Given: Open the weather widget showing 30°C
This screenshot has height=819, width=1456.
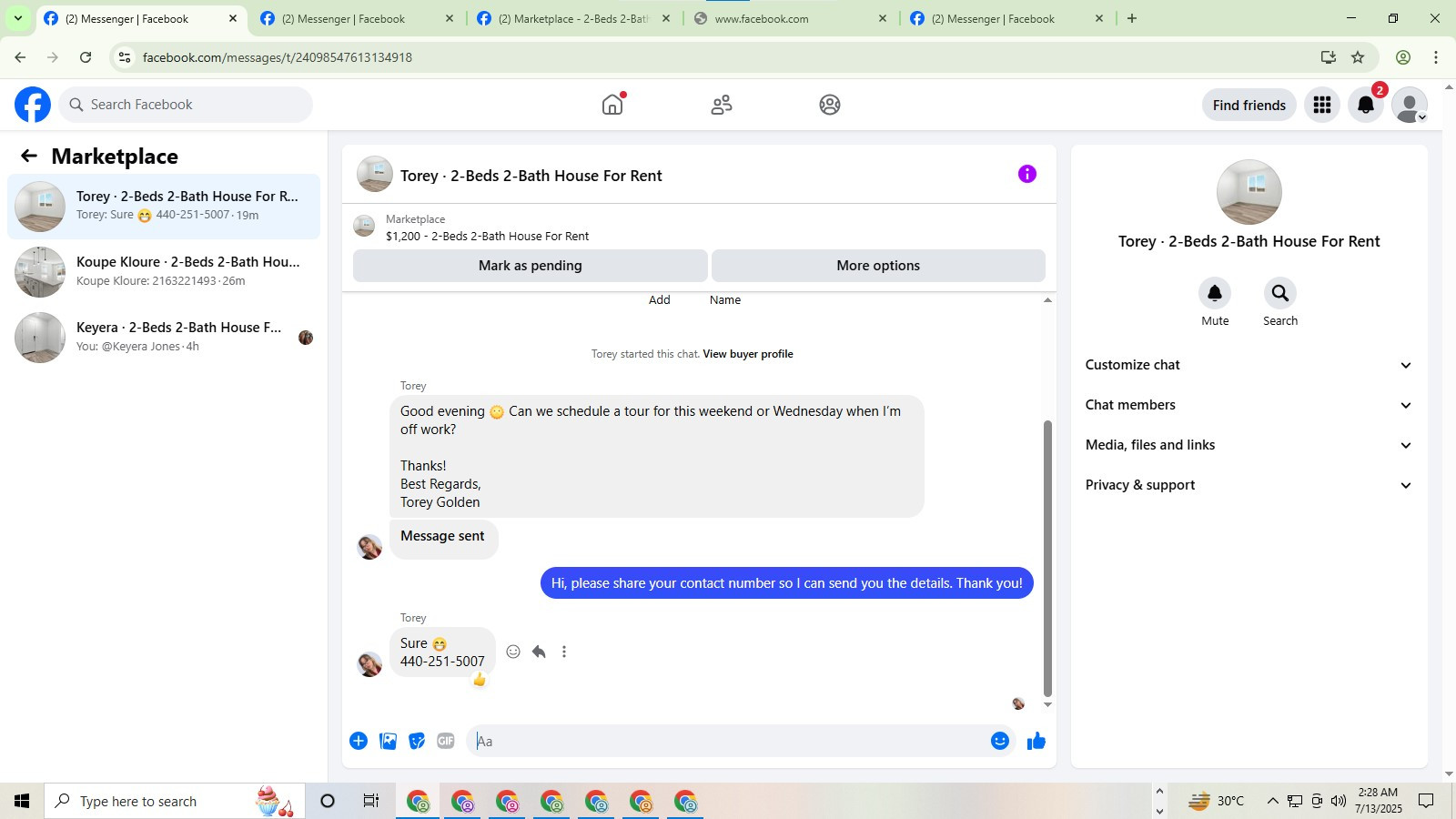Looking at the screenshot, I should pos(1217,801).
